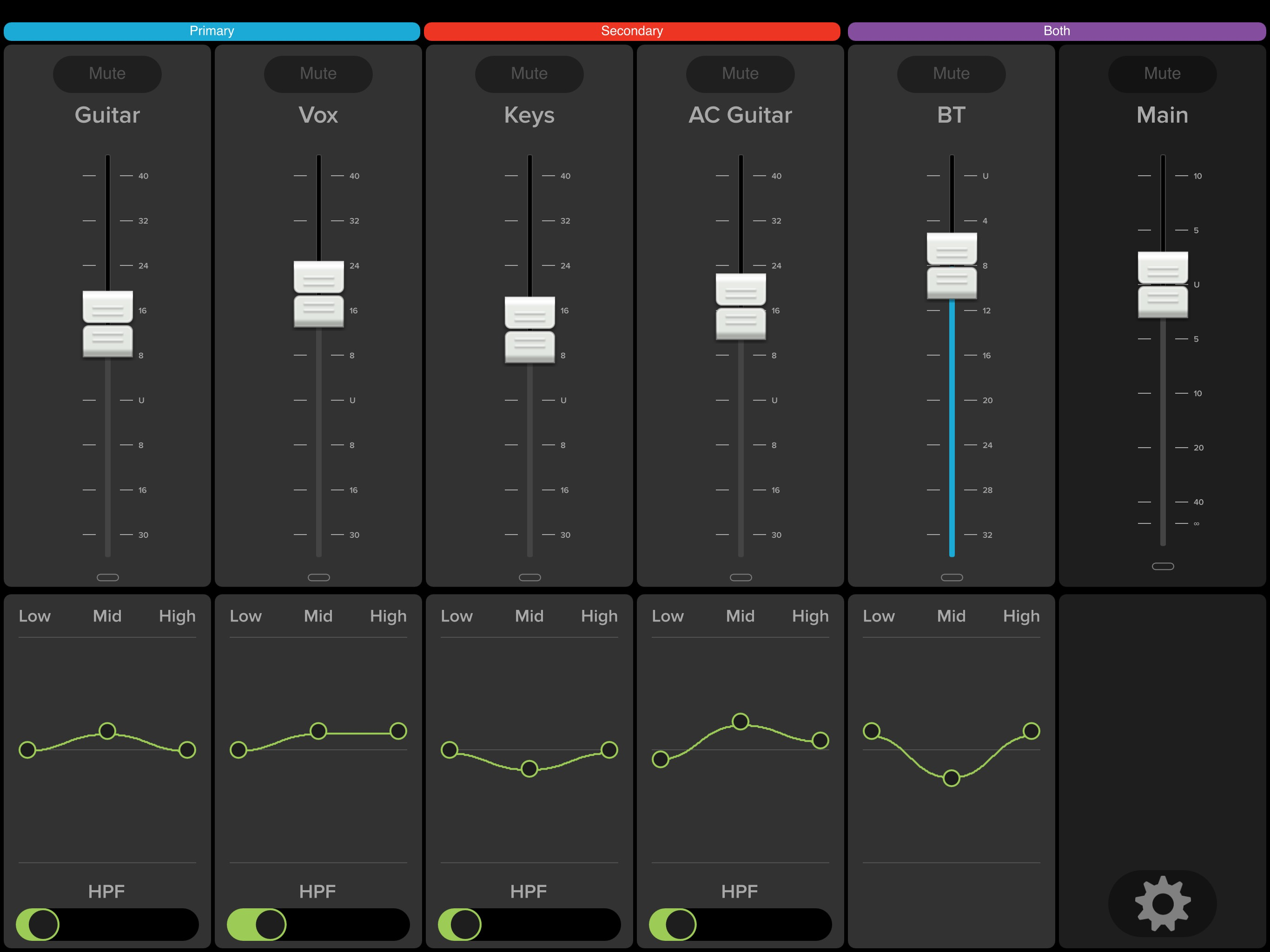1270x952 pixels.
Task: Click the AC Guitar Low EQ node
Action: 660,759
